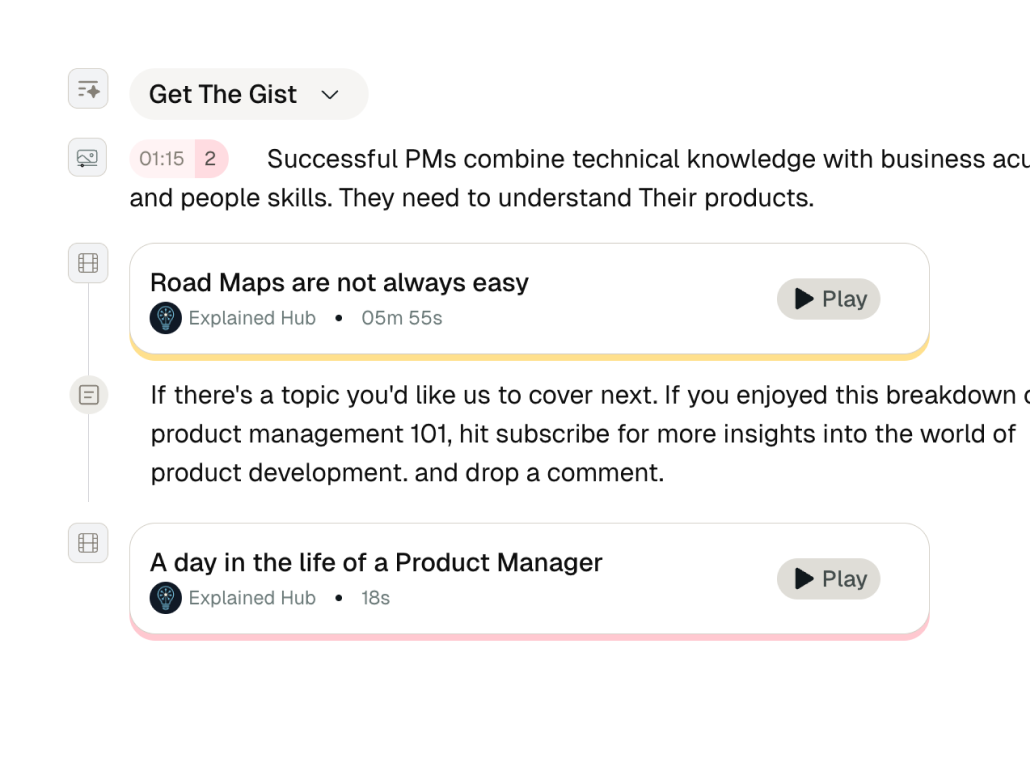Click the AI summary sparkle icon
This screenshot has height=784, width=1030.
coord(88,89)
